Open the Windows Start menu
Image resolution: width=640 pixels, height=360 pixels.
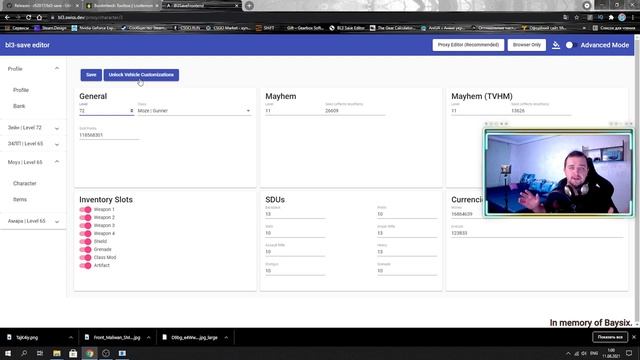click(x=8, y=353)
